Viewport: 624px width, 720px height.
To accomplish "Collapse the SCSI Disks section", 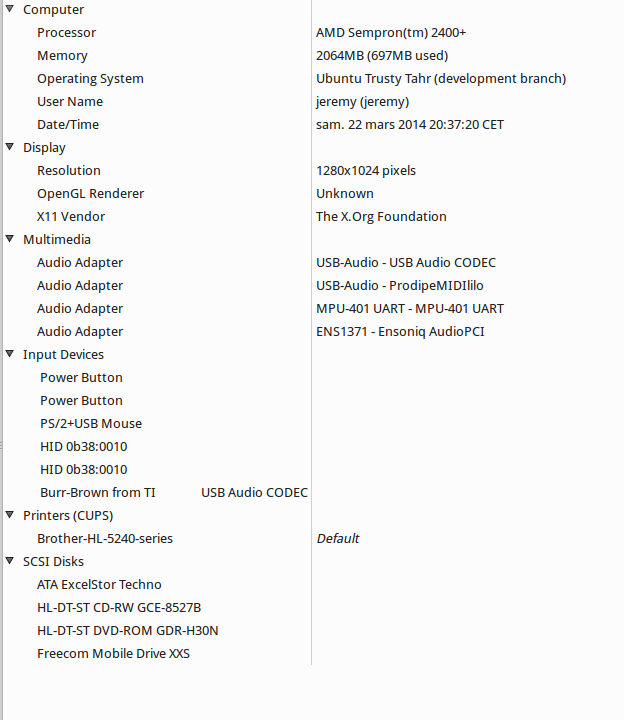I will point(10,562).
